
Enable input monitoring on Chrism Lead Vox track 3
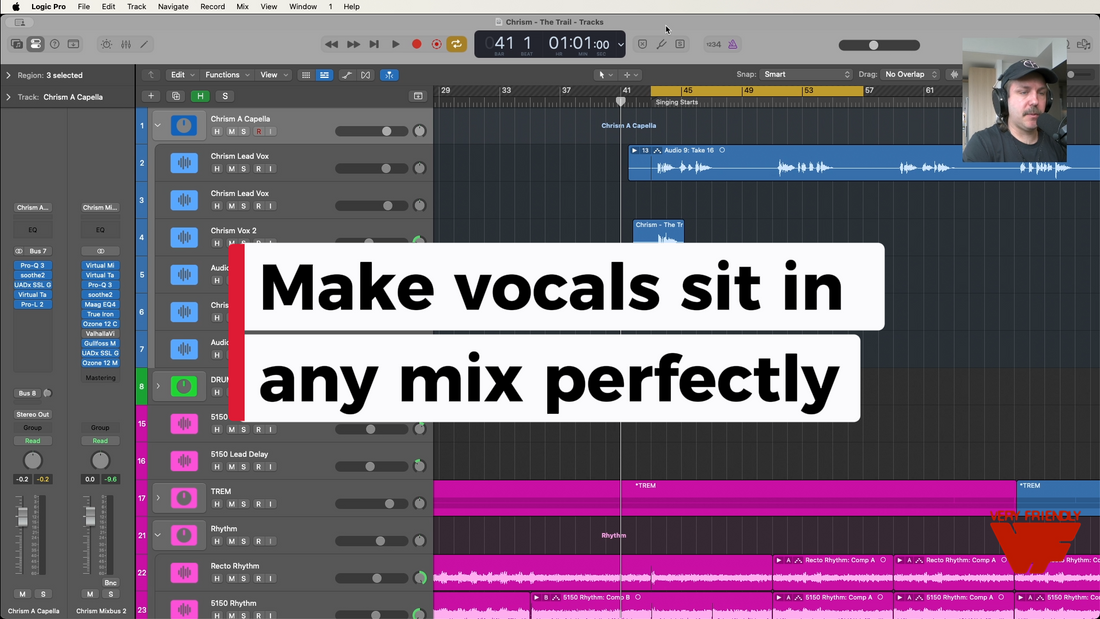tap(271, 206)
